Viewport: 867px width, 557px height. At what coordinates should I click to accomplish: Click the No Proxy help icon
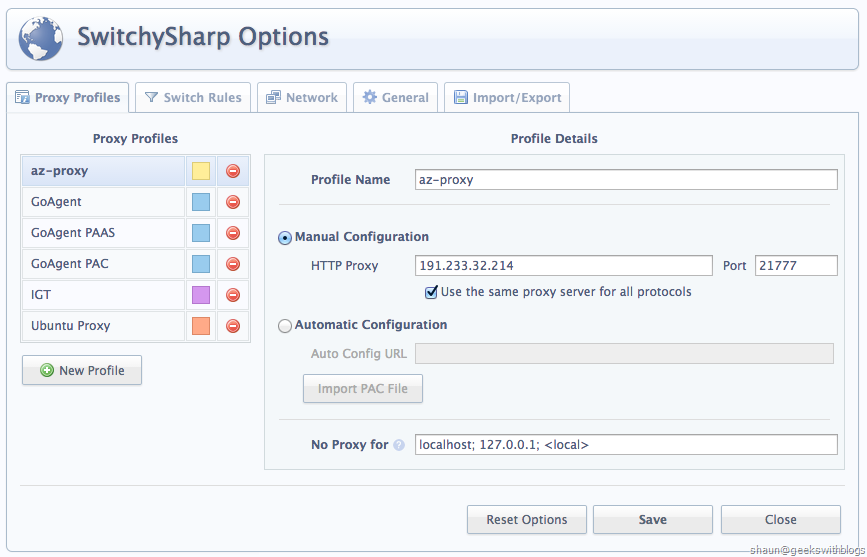point(399,445)
